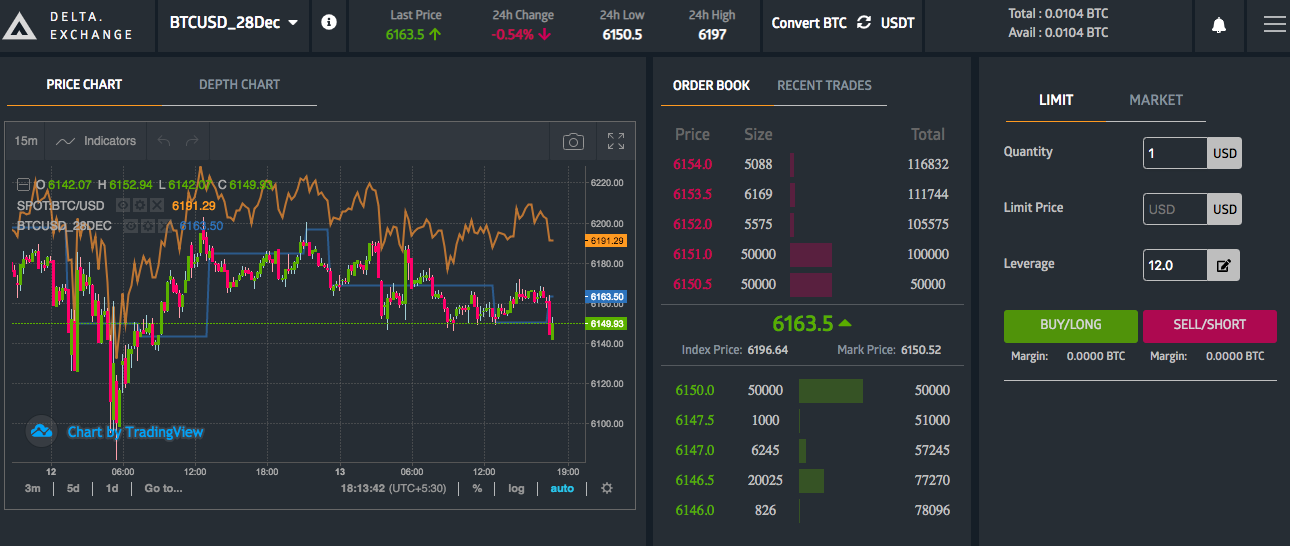This screenshot has height=546, width=1290.
Task: Toggle percent scale on chart
Action: tap(477, 488)
